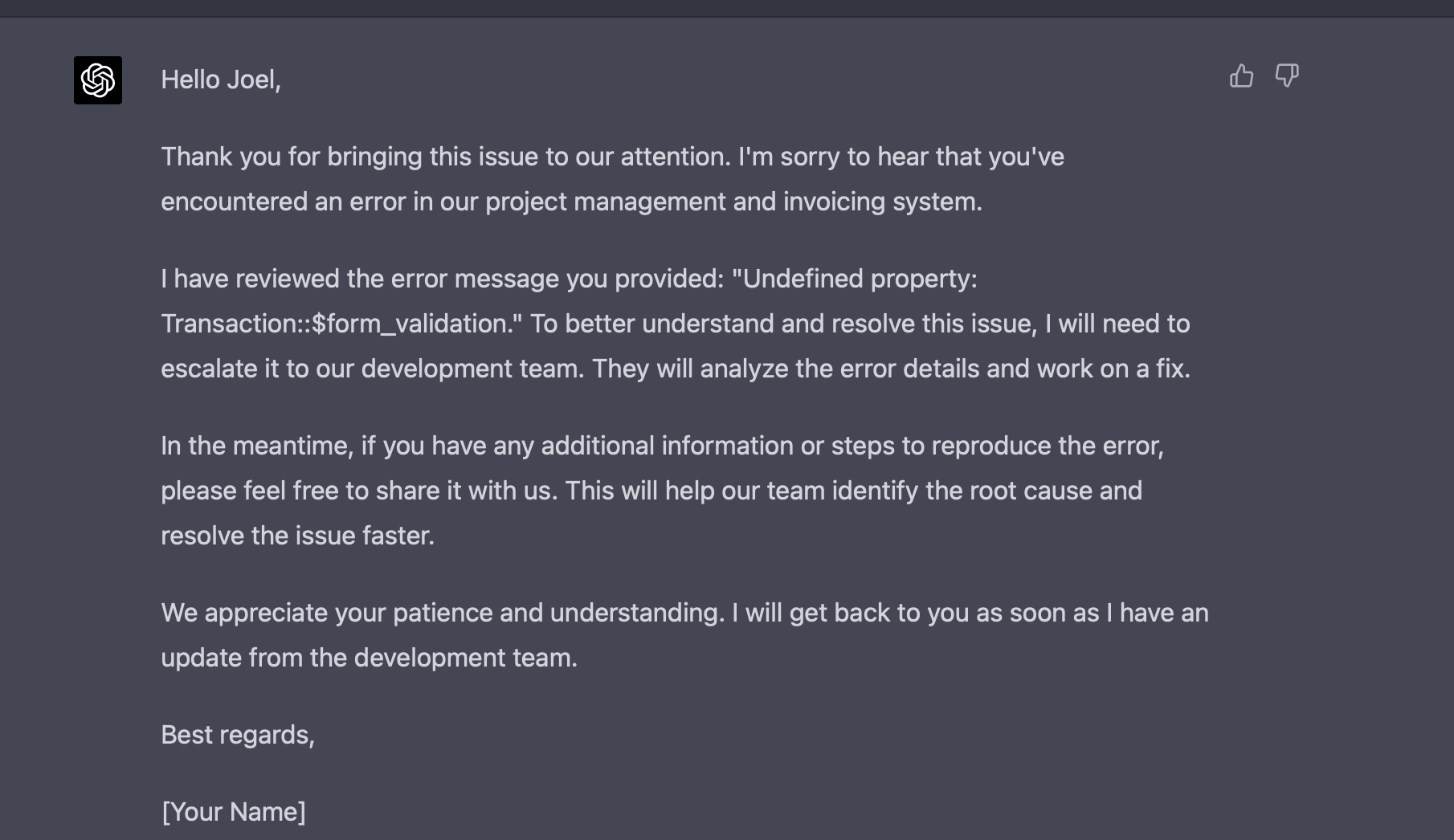Click the "[Your Name]" placeholder text
Viewport: 1454px width, 840px height.
234,812
